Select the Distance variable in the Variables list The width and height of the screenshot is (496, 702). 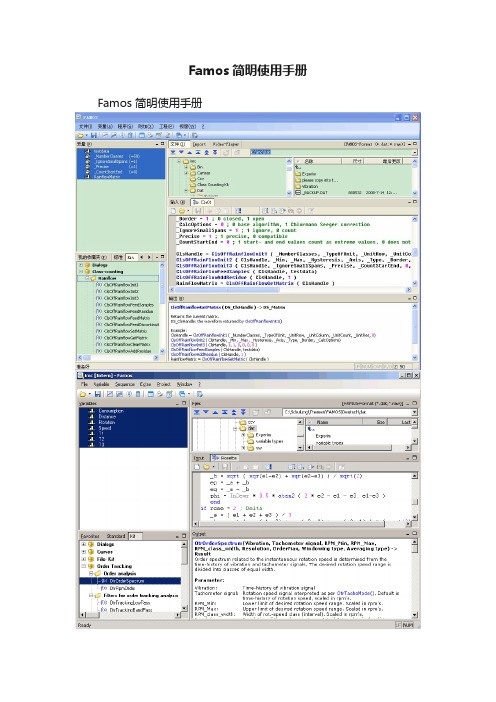coord(107,416)
